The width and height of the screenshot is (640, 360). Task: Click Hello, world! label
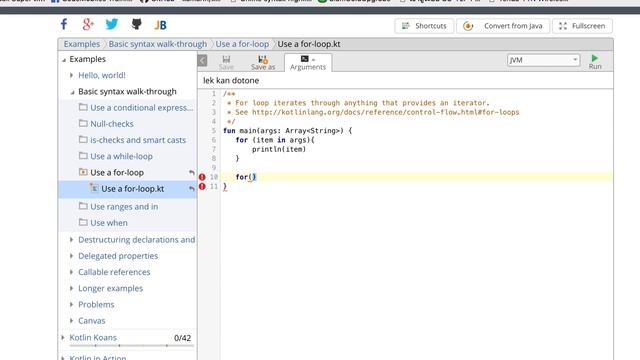(x=102, y=75)
